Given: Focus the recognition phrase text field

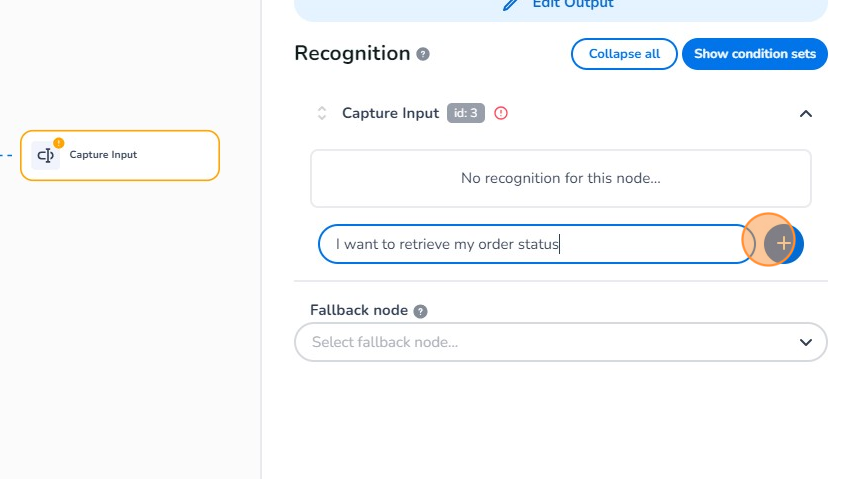Looking at the screenshot, I should [535, 244].
